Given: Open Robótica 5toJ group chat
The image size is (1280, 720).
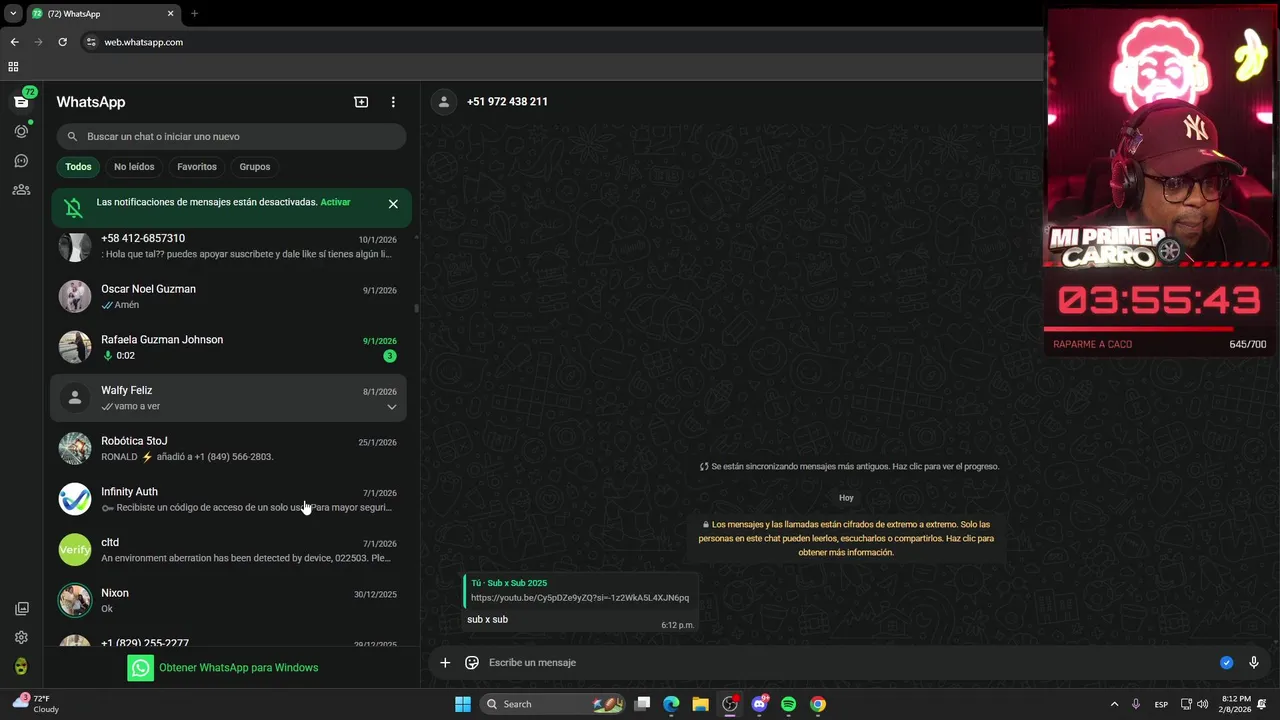Looking at the screenshot, I should pyautogui.click(x=229, y=448).
